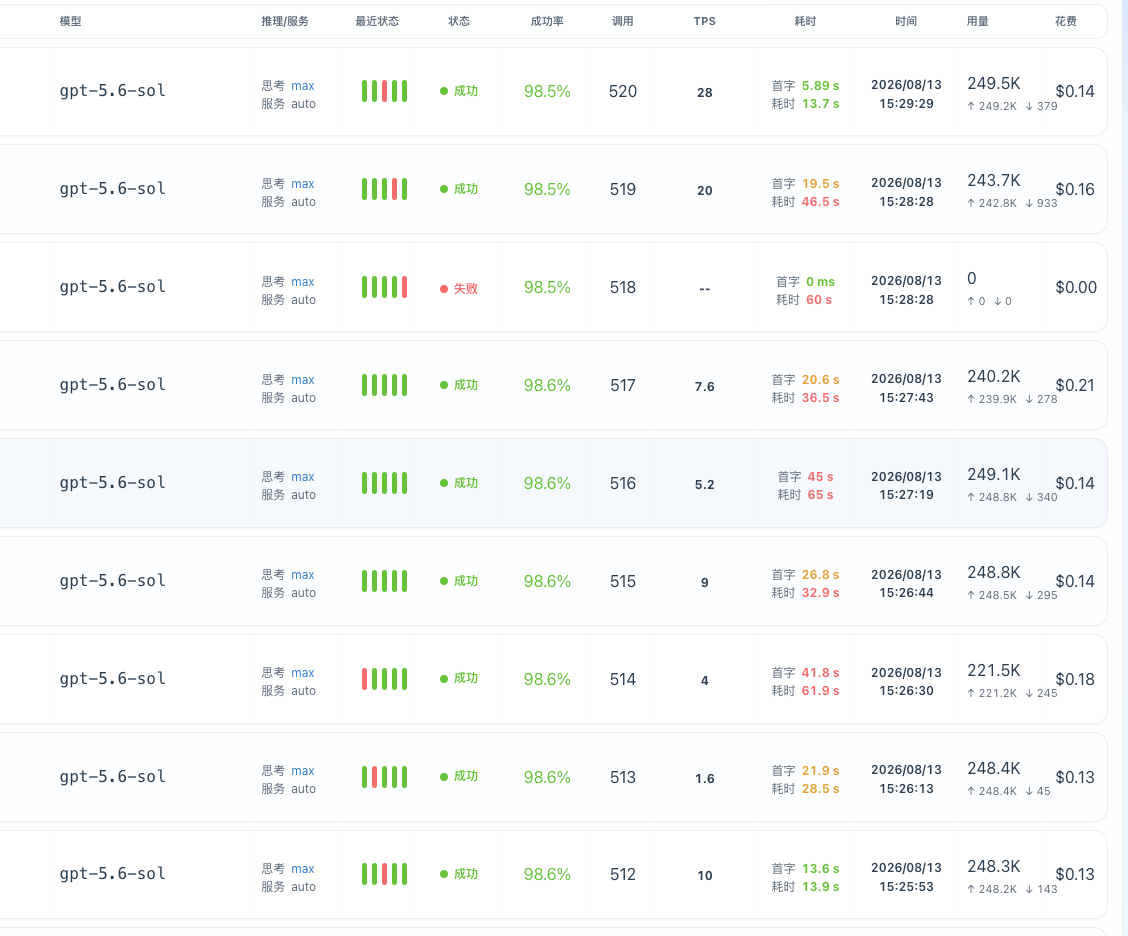This screenshot has width=1128, height=936.
Task: Select the highlighted row with 516 calls
Action: coord(552,483)
